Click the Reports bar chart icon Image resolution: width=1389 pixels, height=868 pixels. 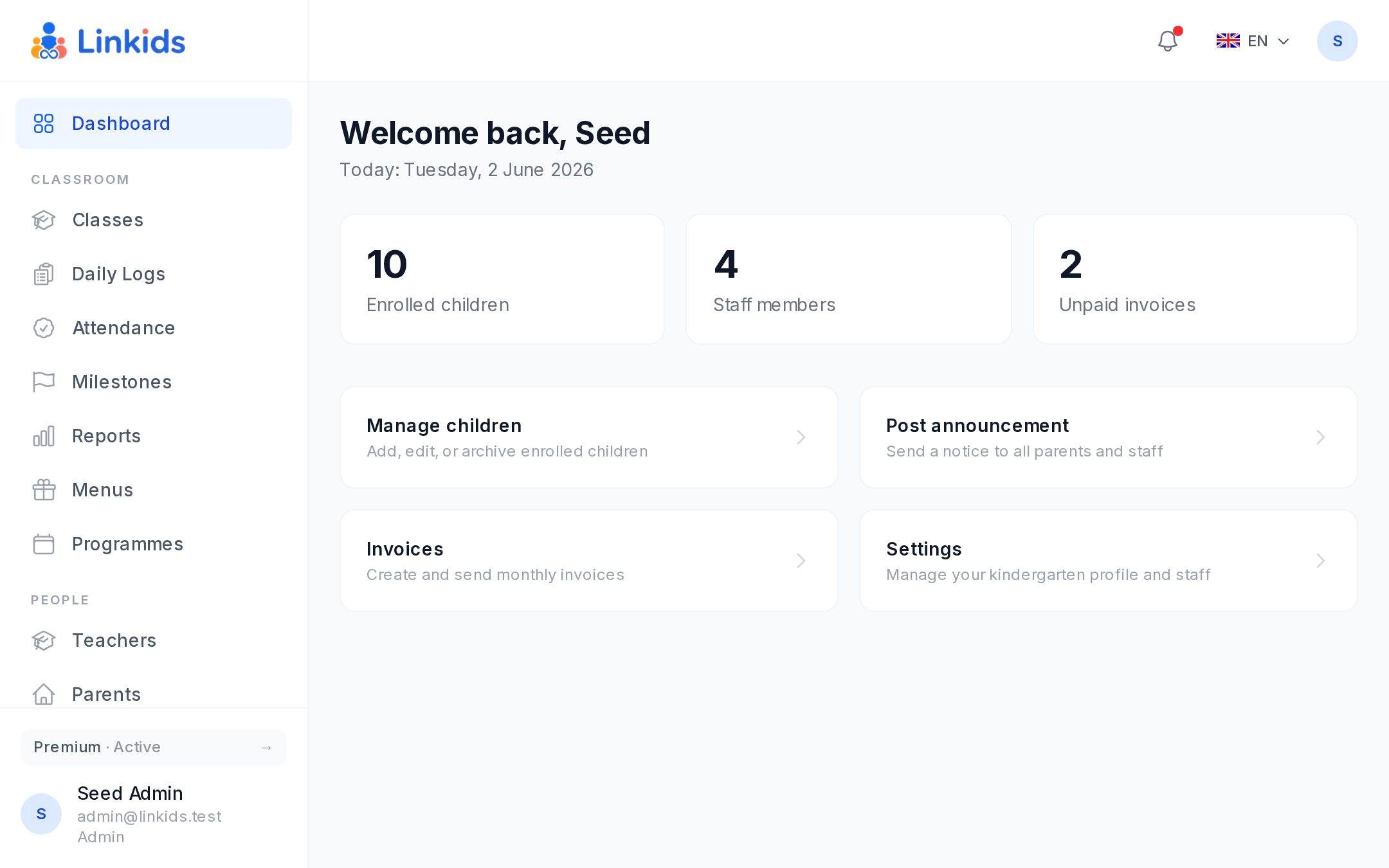pos(44,436)
